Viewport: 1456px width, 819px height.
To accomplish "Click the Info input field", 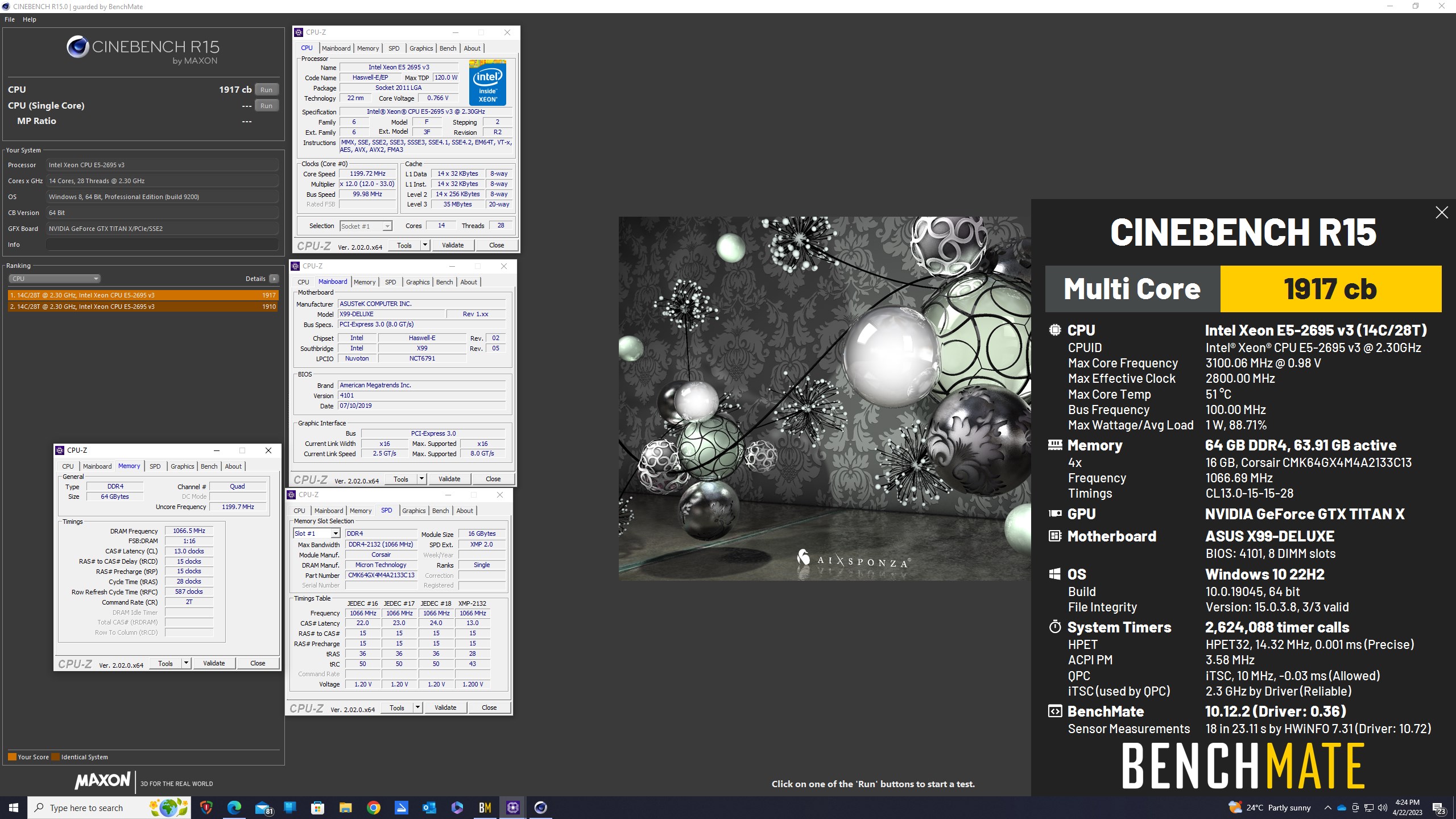I will (162, 245).
